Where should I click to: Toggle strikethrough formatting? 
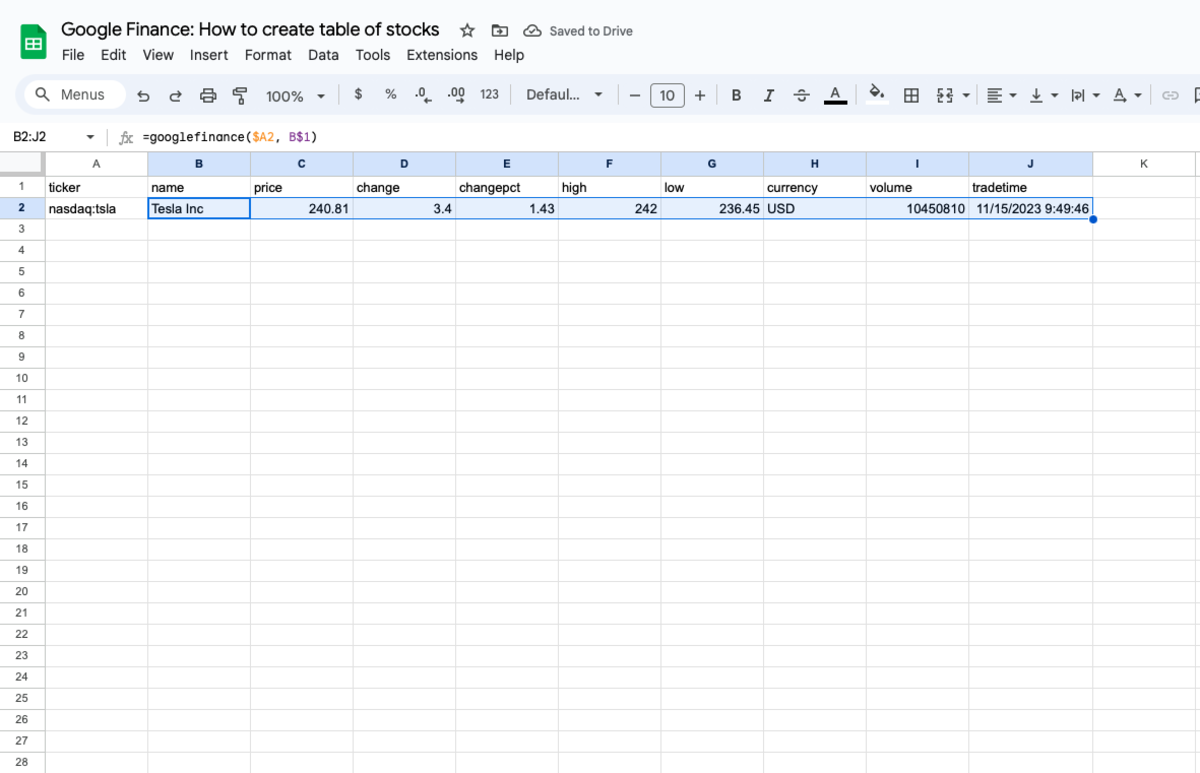click(801, 95)
